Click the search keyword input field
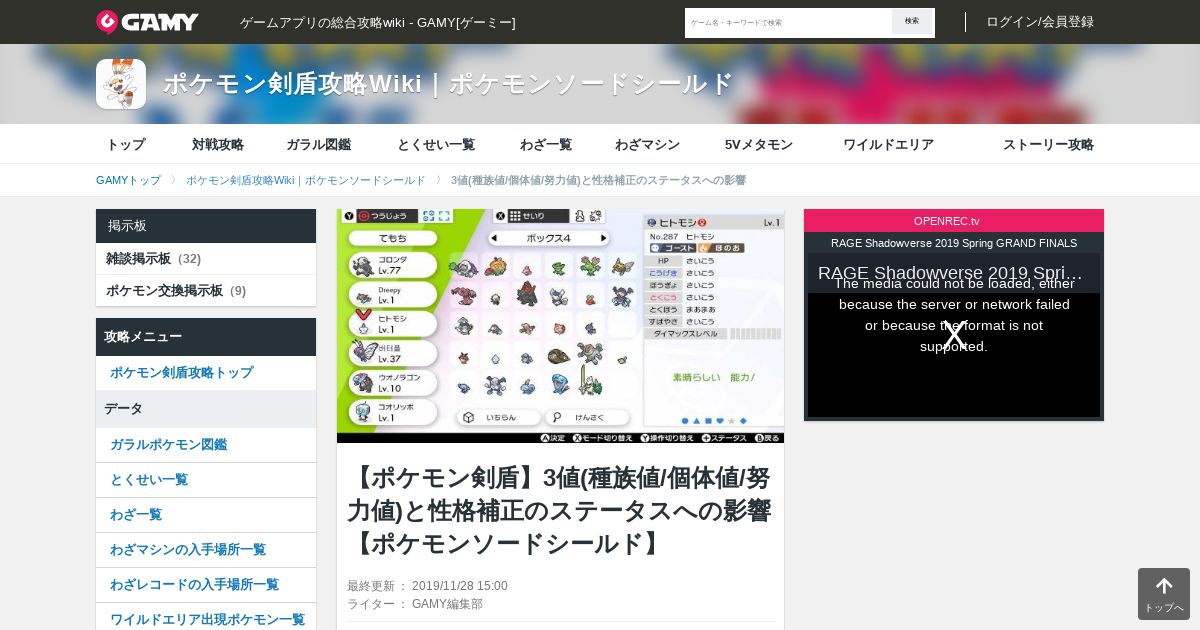The height and width of the screenshot is (630, 1200). (x=788, y=22)
